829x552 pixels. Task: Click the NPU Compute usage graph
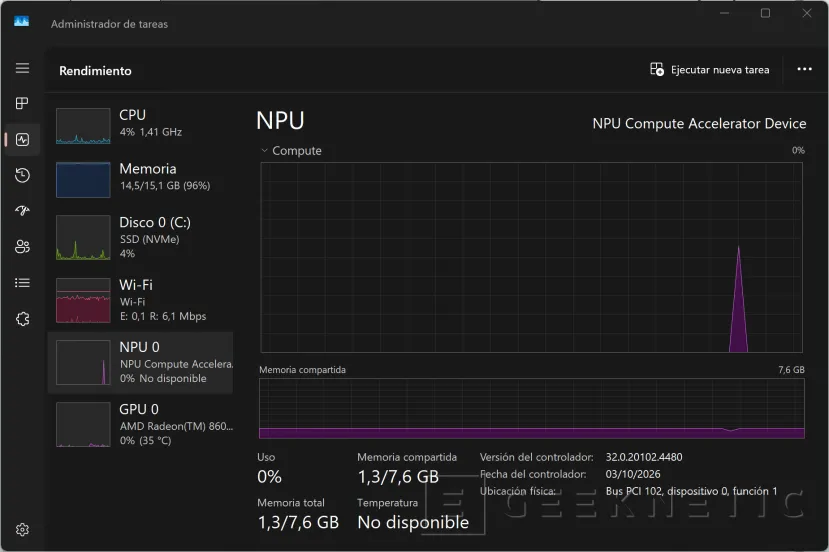tap(531, 257)
